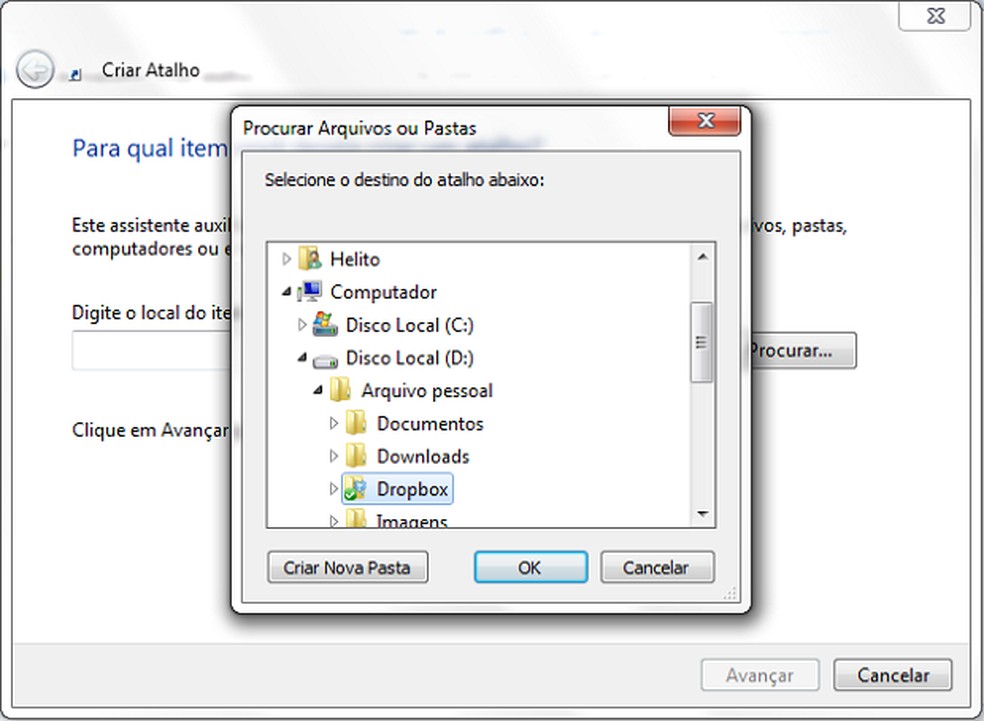
Task: Select the Documentos folder label
Action: coord(430,423)
